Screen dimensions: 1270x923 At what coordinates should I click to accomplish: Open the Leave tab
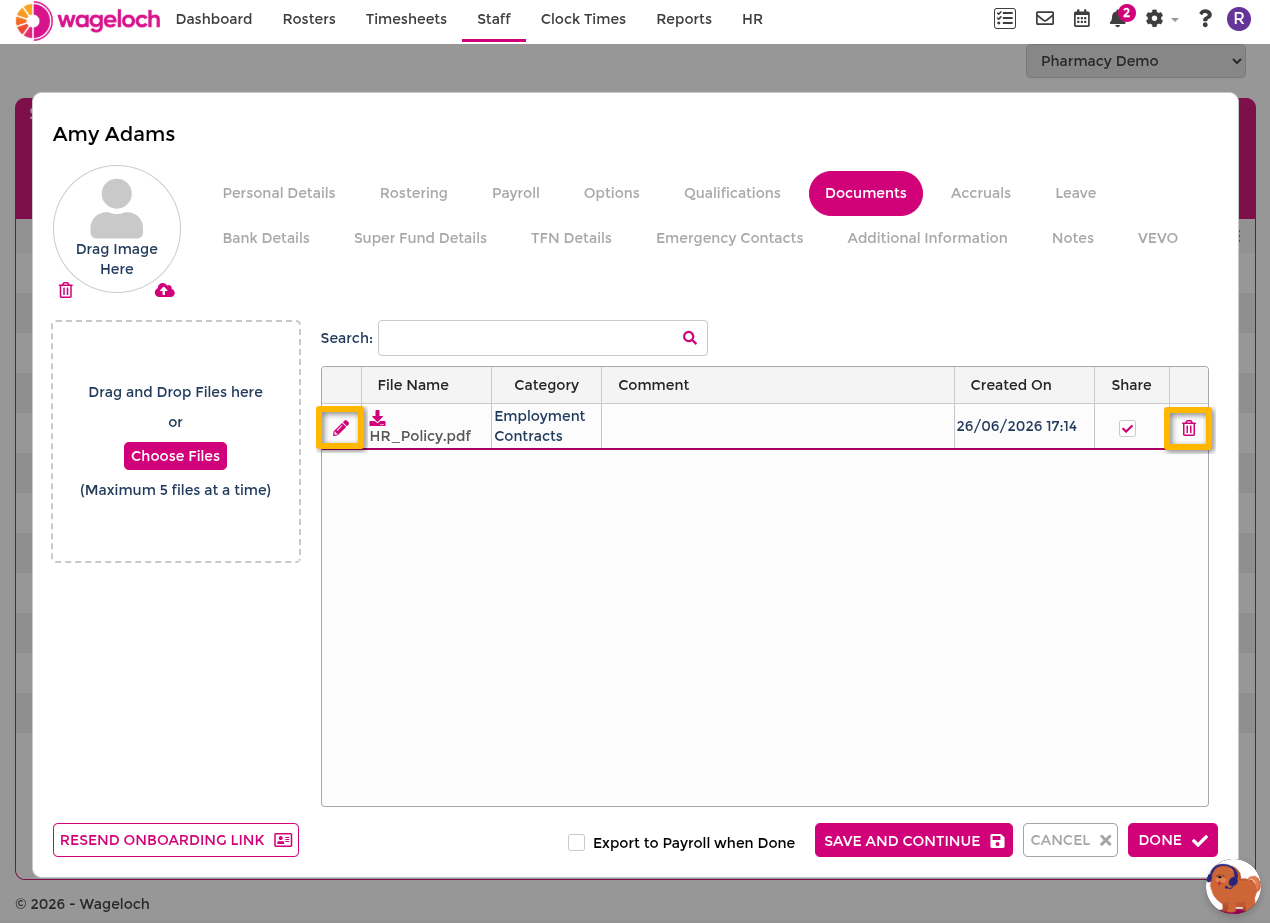click(x=1076, y=193)
